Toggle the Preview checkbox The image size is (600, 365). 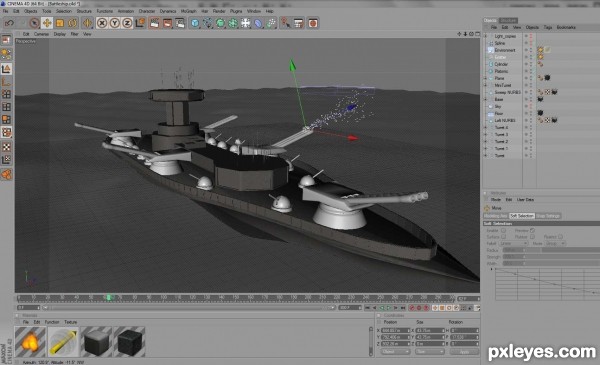[532, 231]
